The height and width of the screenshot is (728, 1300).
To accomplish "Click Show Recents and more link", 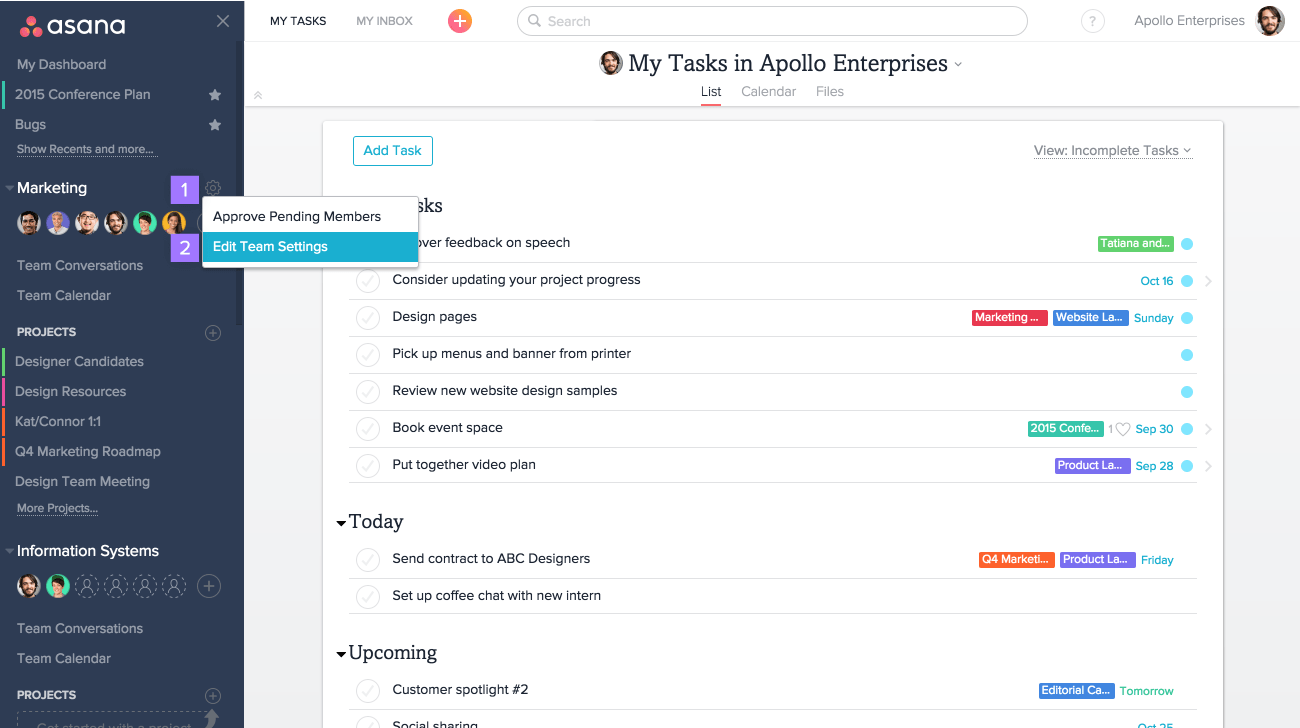I will 85,150.
